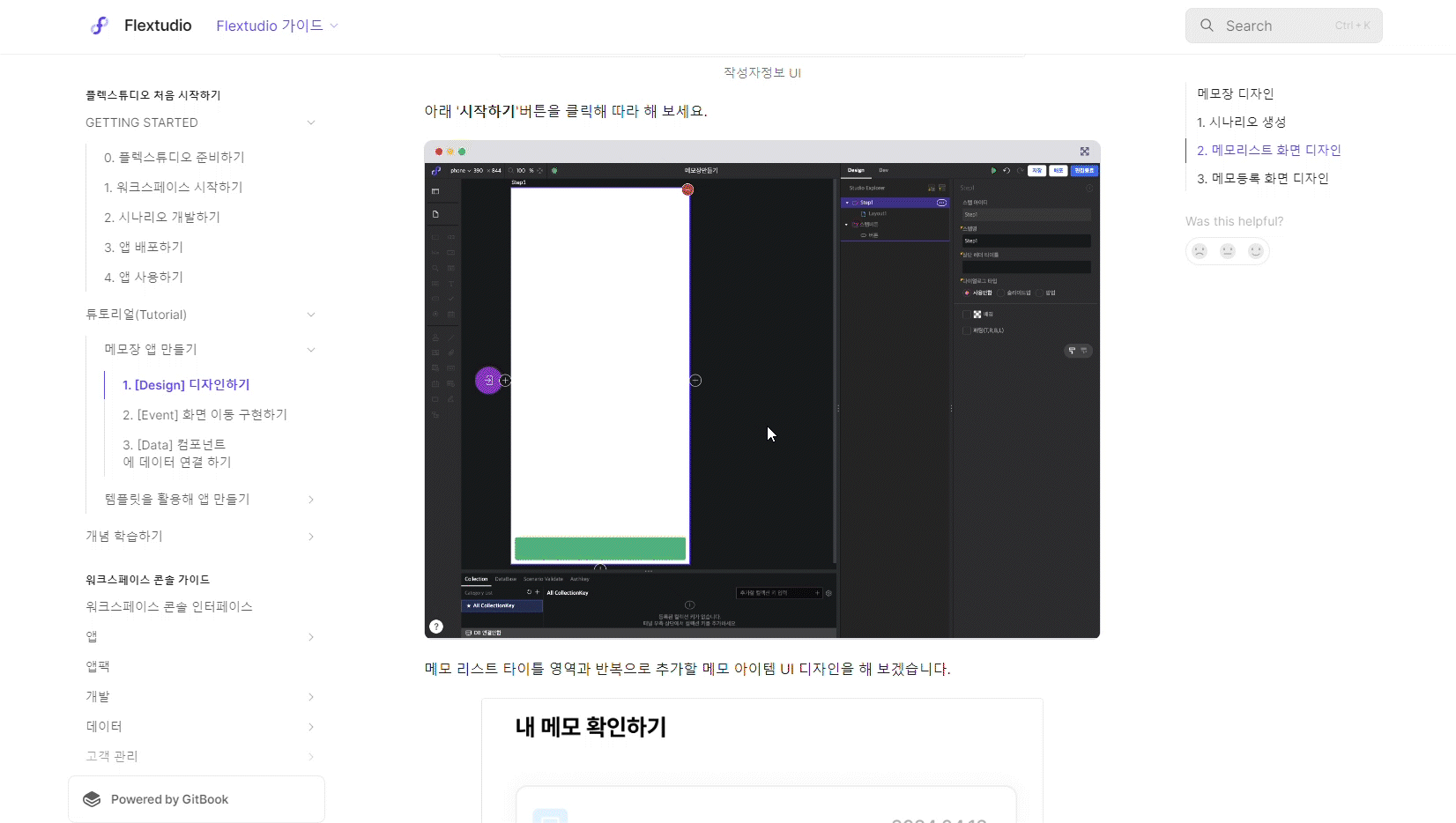Switch to the Authkey tab in demo

(x=579, y=579)
